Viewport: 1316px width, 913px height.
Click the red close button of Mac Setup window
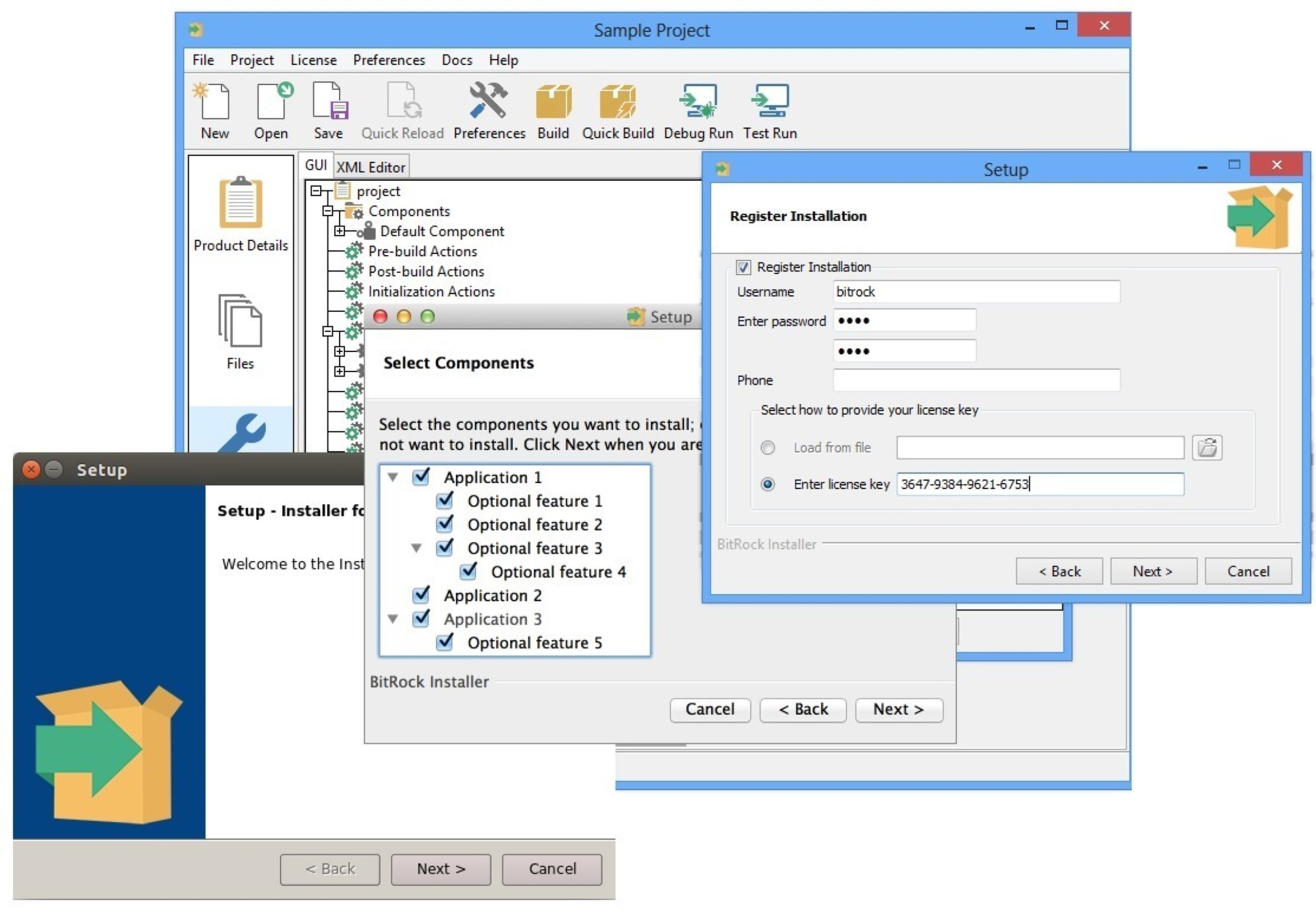380,316
